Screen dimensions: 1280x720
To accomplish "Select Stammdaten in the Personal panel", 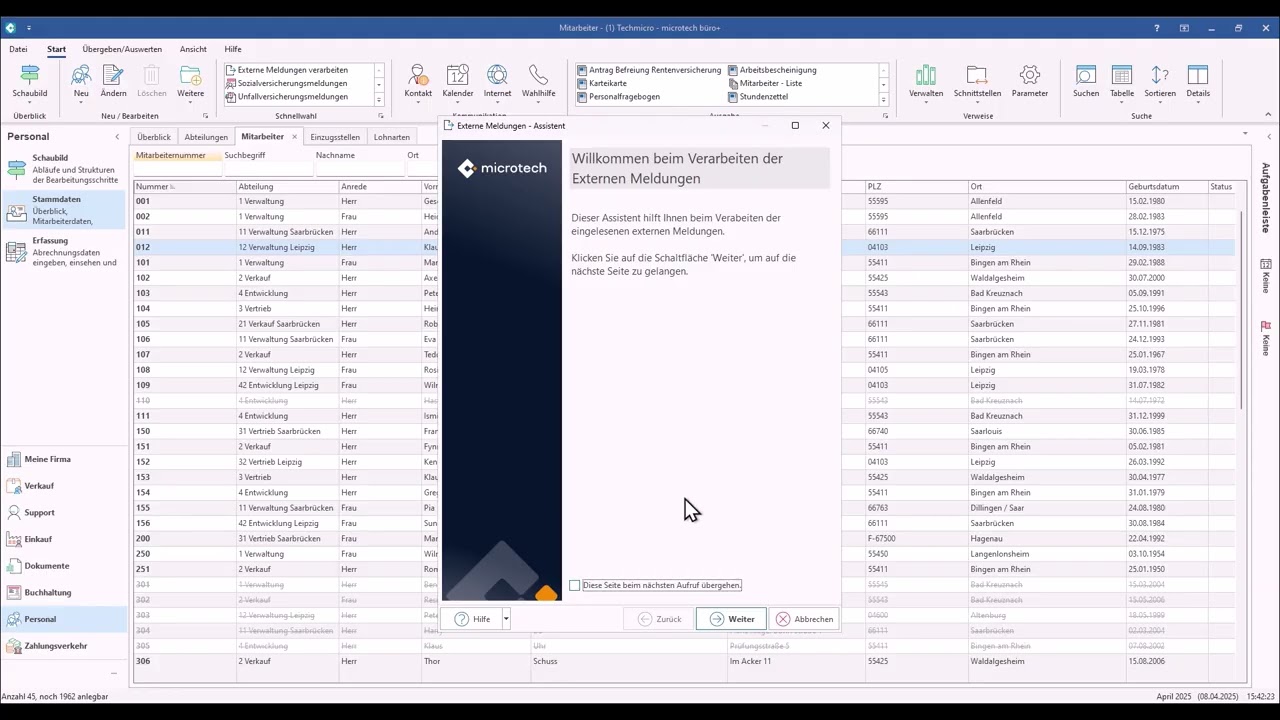I will click(64, 210).
